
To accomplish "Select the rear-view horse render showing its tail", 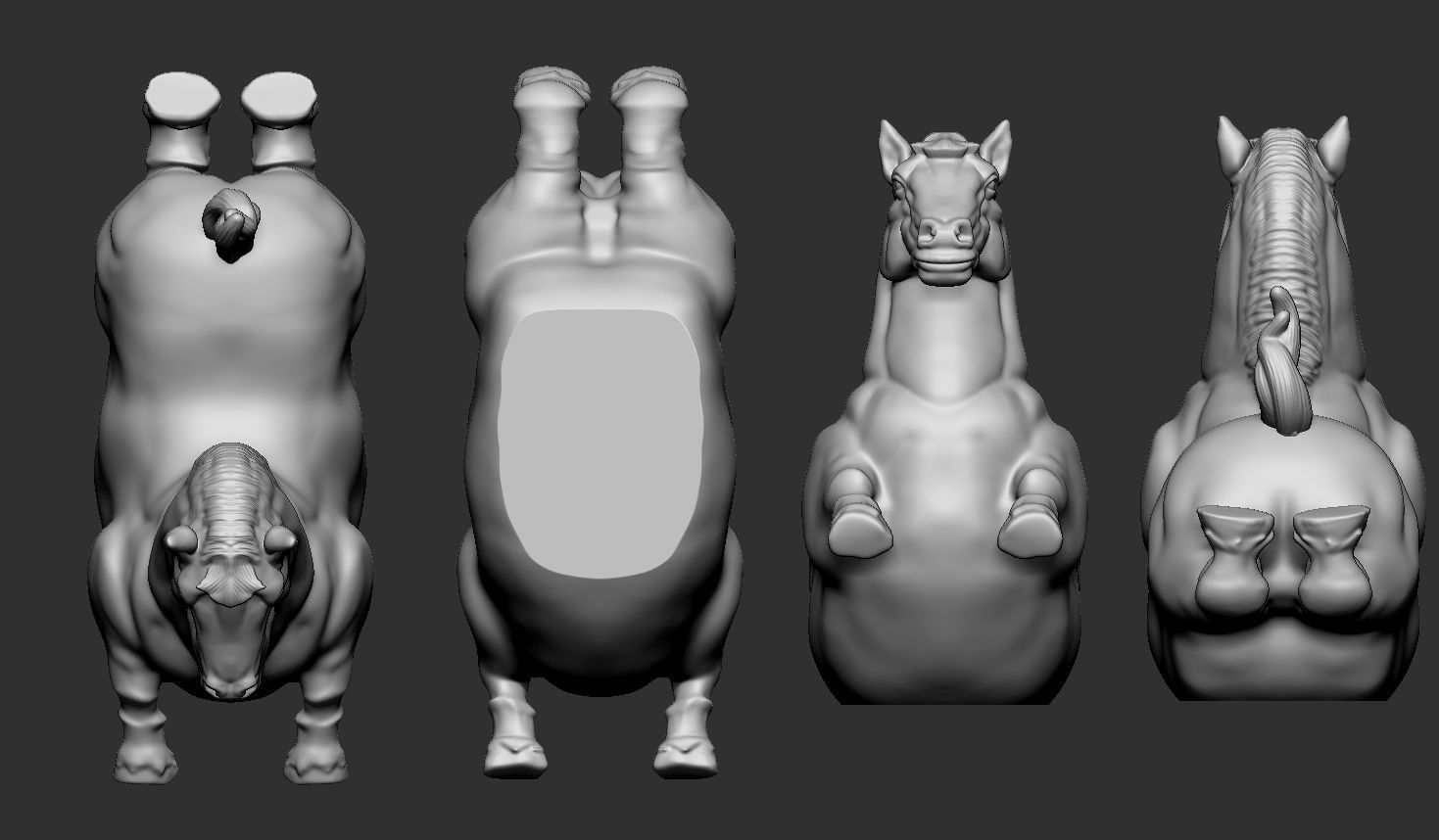I will click(1283, 407).
